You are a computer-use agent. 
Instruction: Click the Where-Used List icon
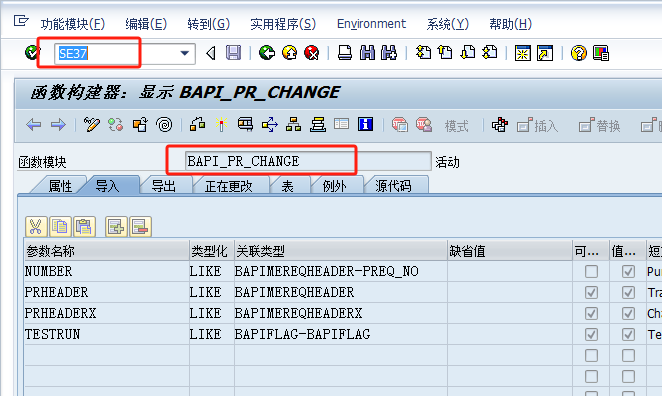269,125
